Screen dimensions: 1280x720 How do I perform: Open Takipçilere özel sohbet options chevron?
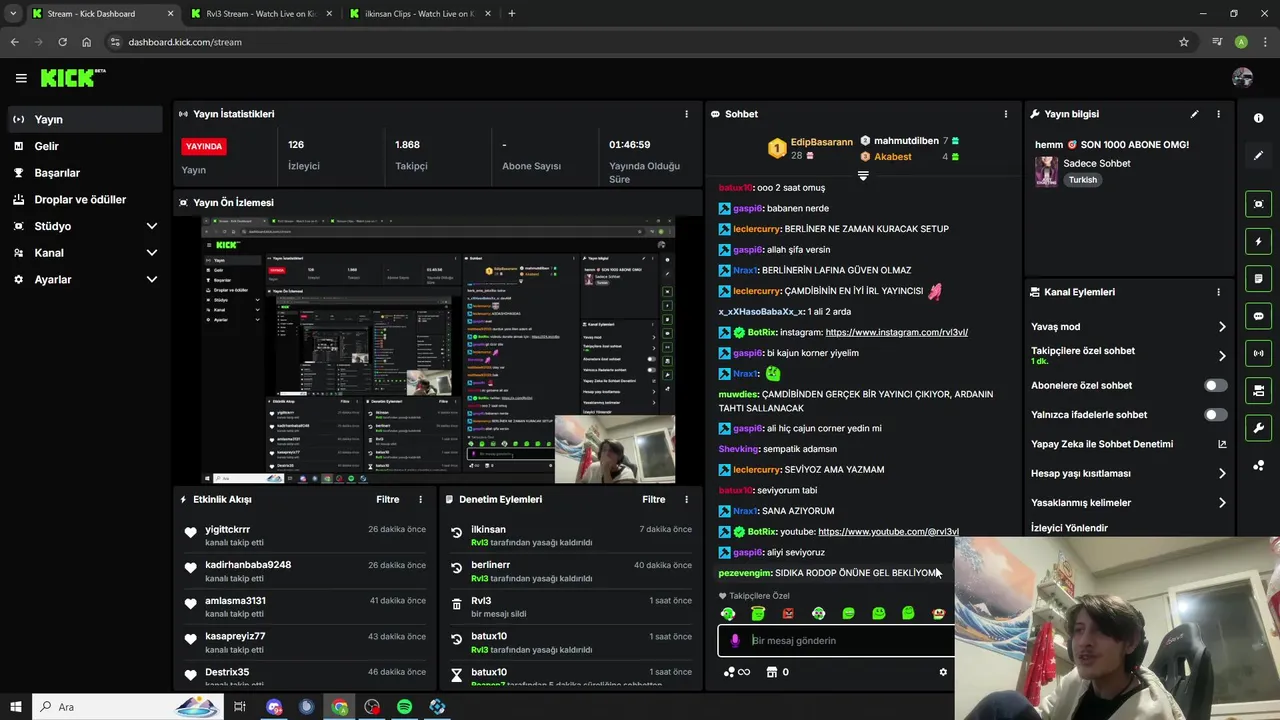pos(1222,356)
